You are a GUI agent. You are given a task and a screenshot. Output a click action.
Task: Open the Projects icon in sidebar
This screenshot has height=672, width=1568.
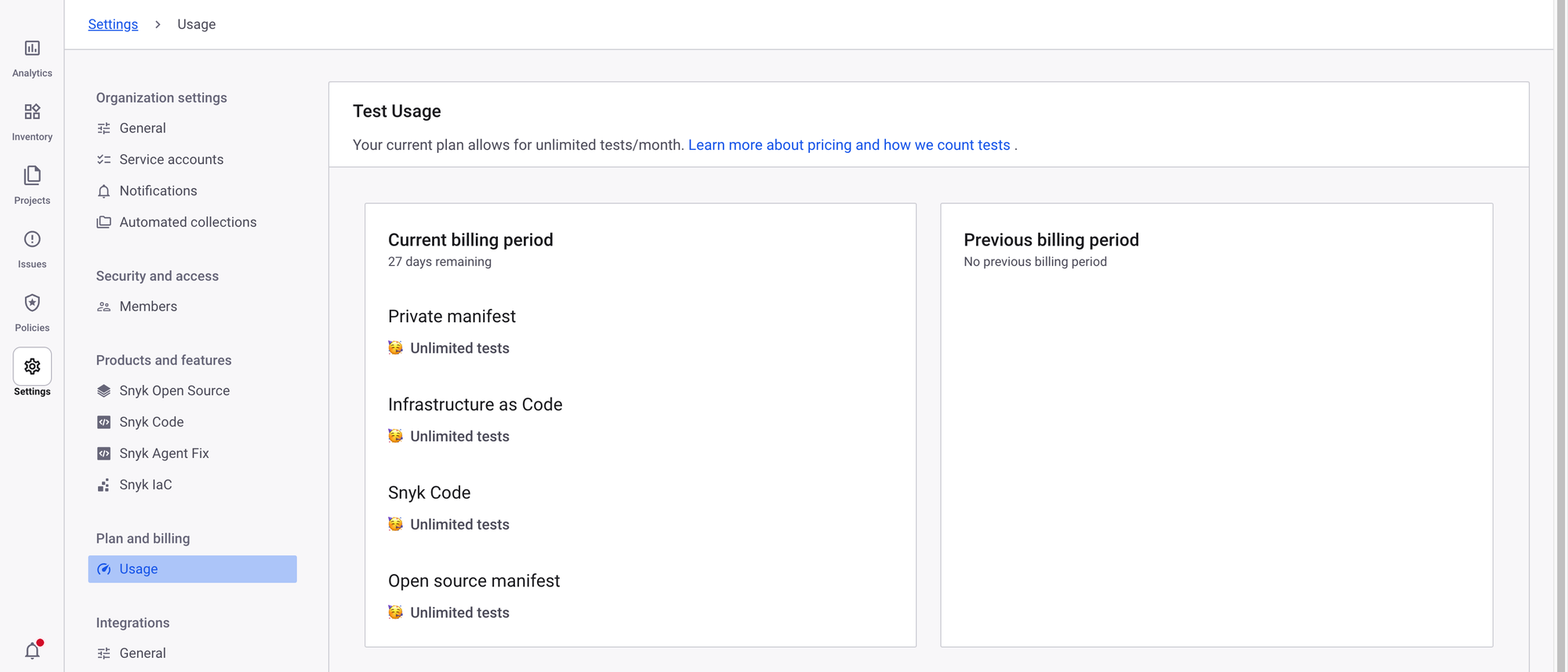pyautogui.click(x=32, y=176)
